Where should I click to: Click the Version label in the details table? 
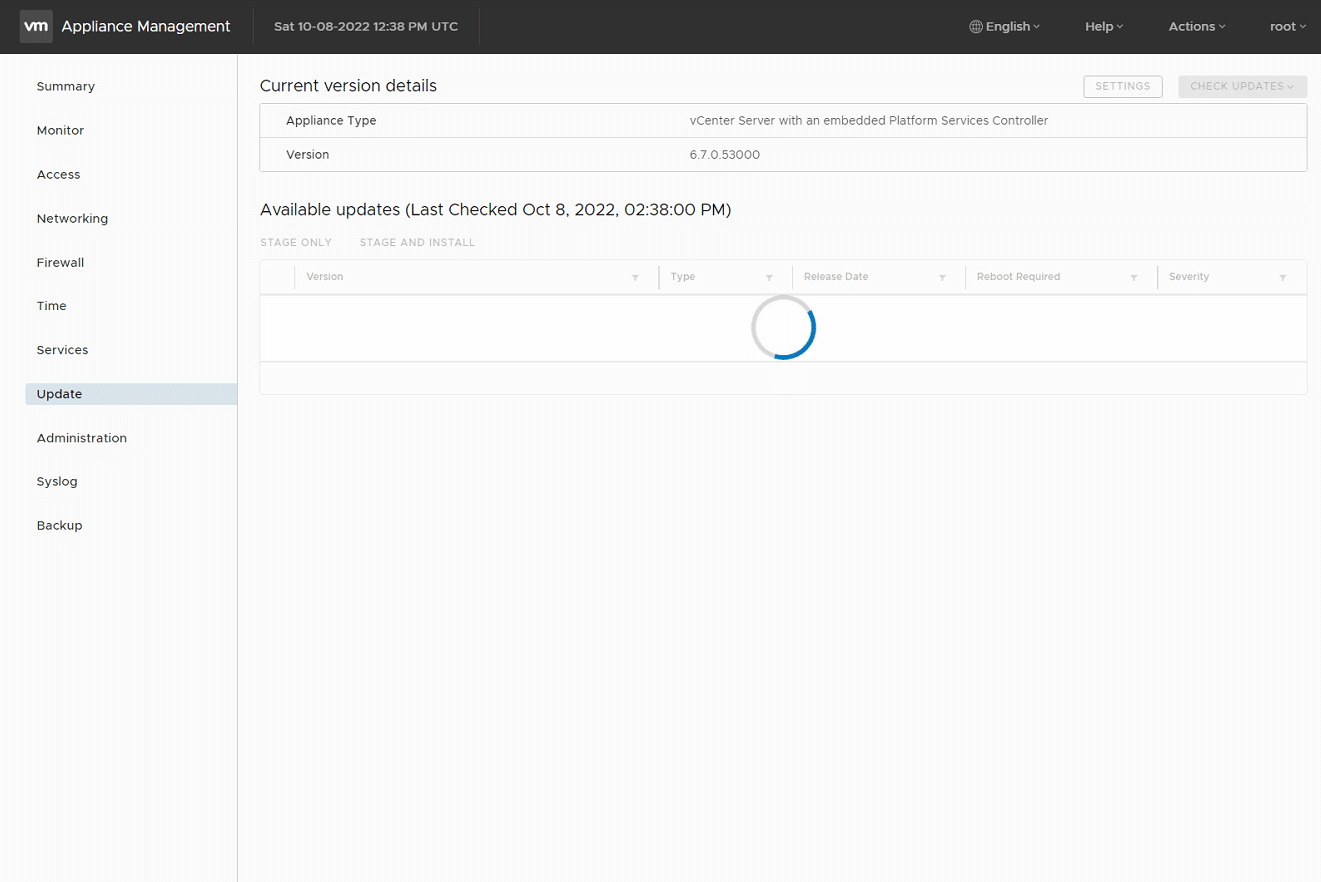click(308, 155)
